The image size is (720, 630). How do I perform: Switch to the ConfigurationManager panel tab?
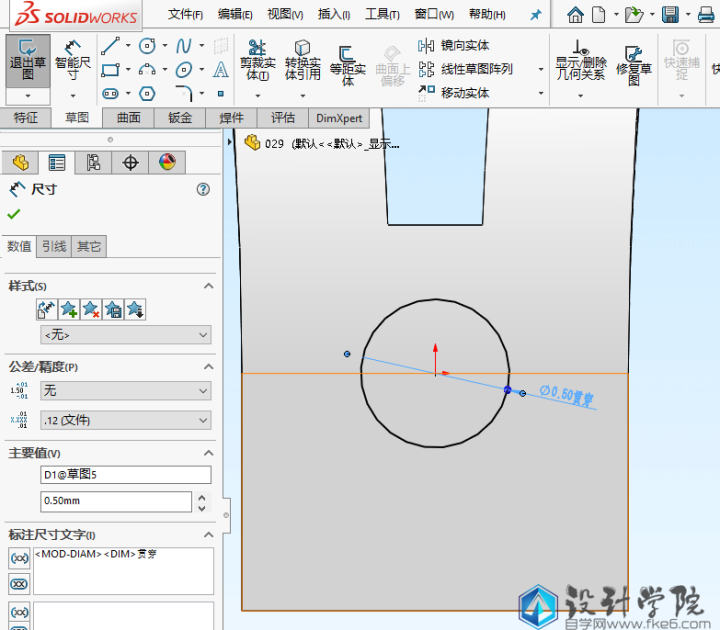pos(93,163)
